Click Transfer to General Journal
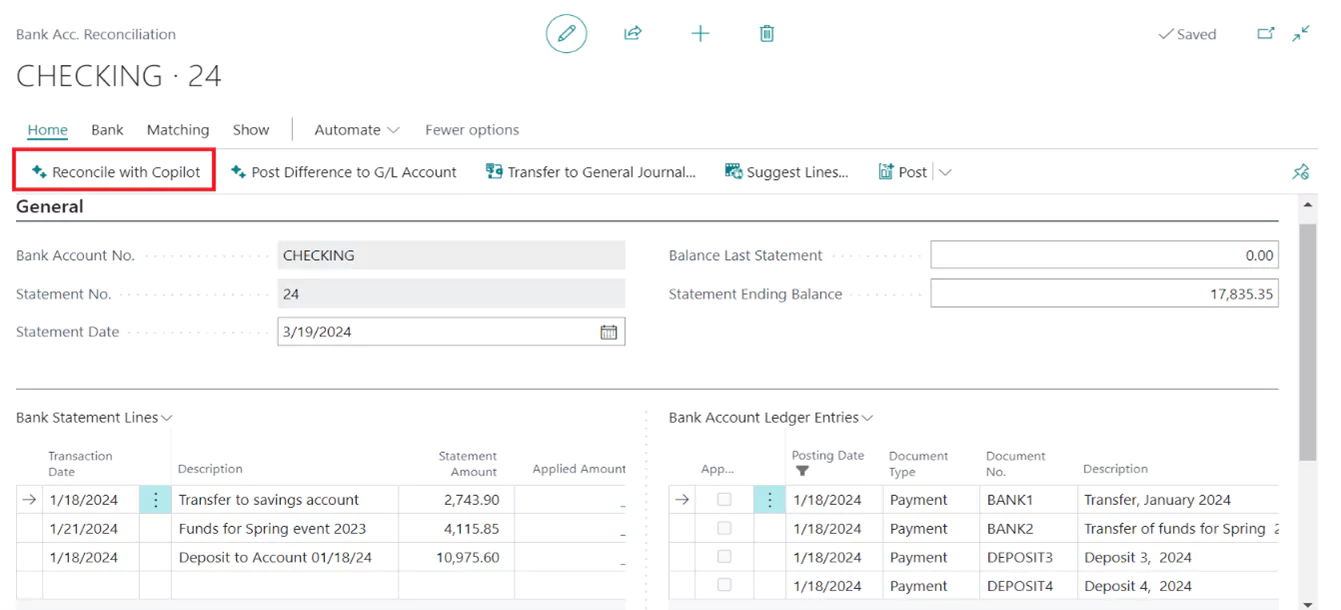The image size is (1341, 610). 591,172
